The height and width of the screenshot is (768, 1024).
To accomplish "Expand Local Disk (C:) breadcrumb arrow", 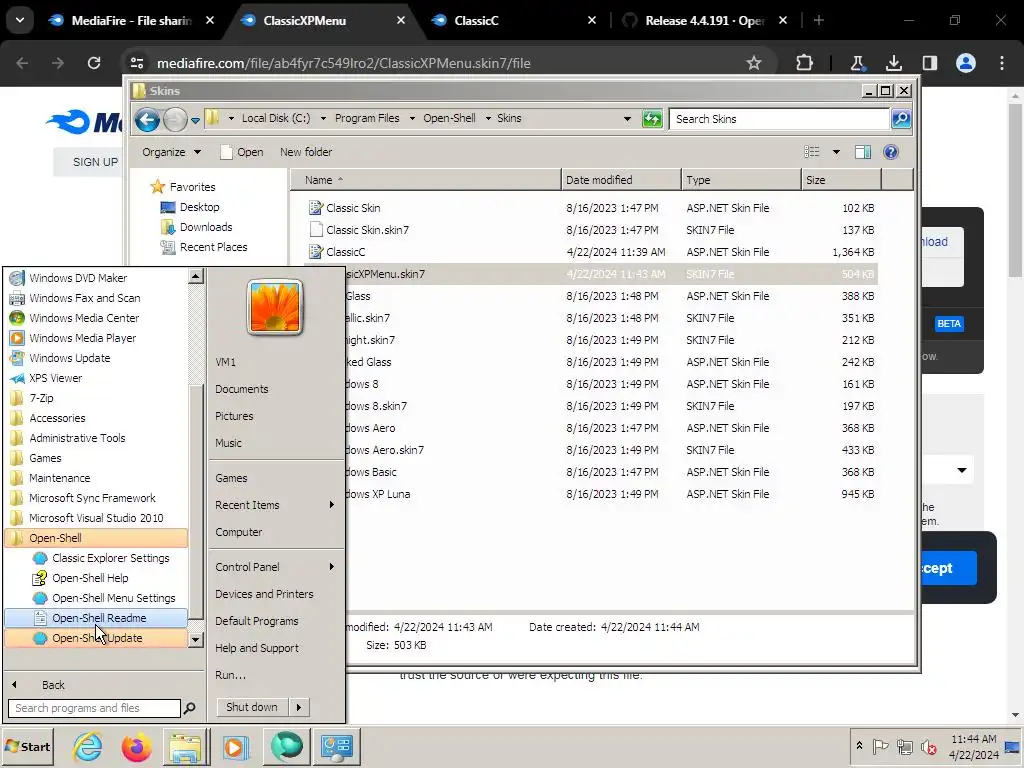I will click(323, 118).
